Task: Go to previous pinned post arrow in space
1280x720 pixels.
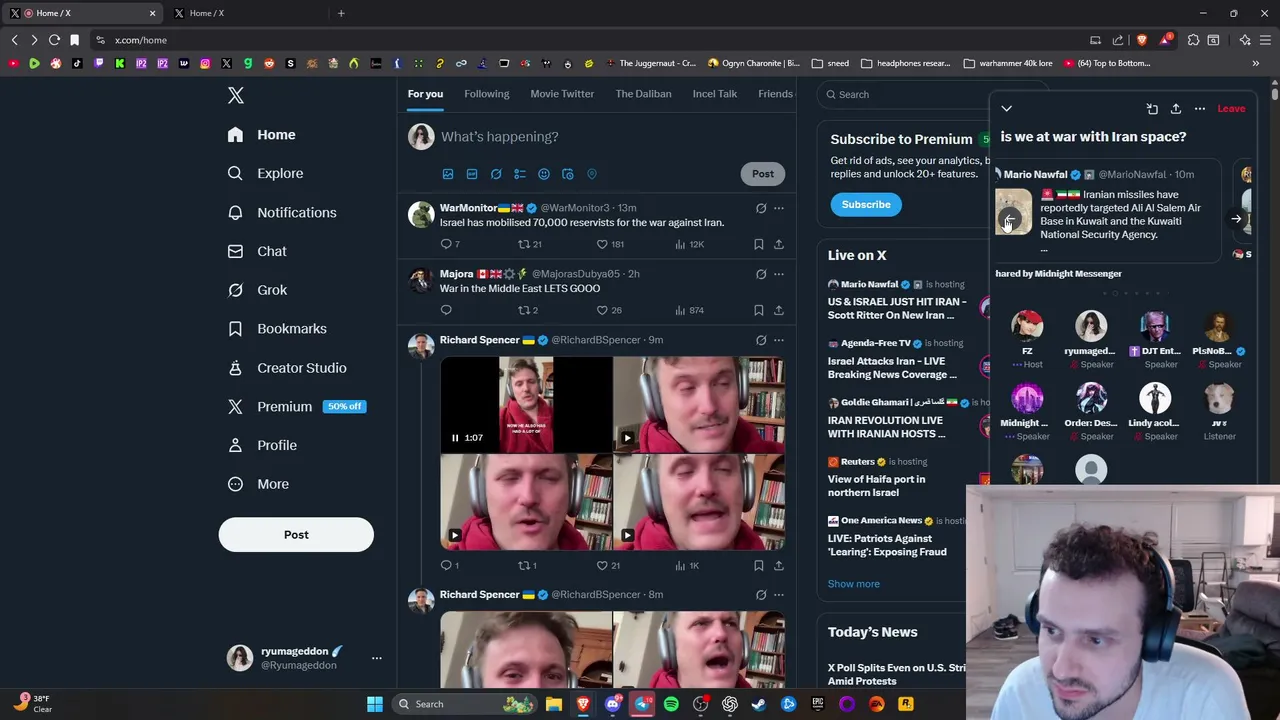Action: 1008,219
